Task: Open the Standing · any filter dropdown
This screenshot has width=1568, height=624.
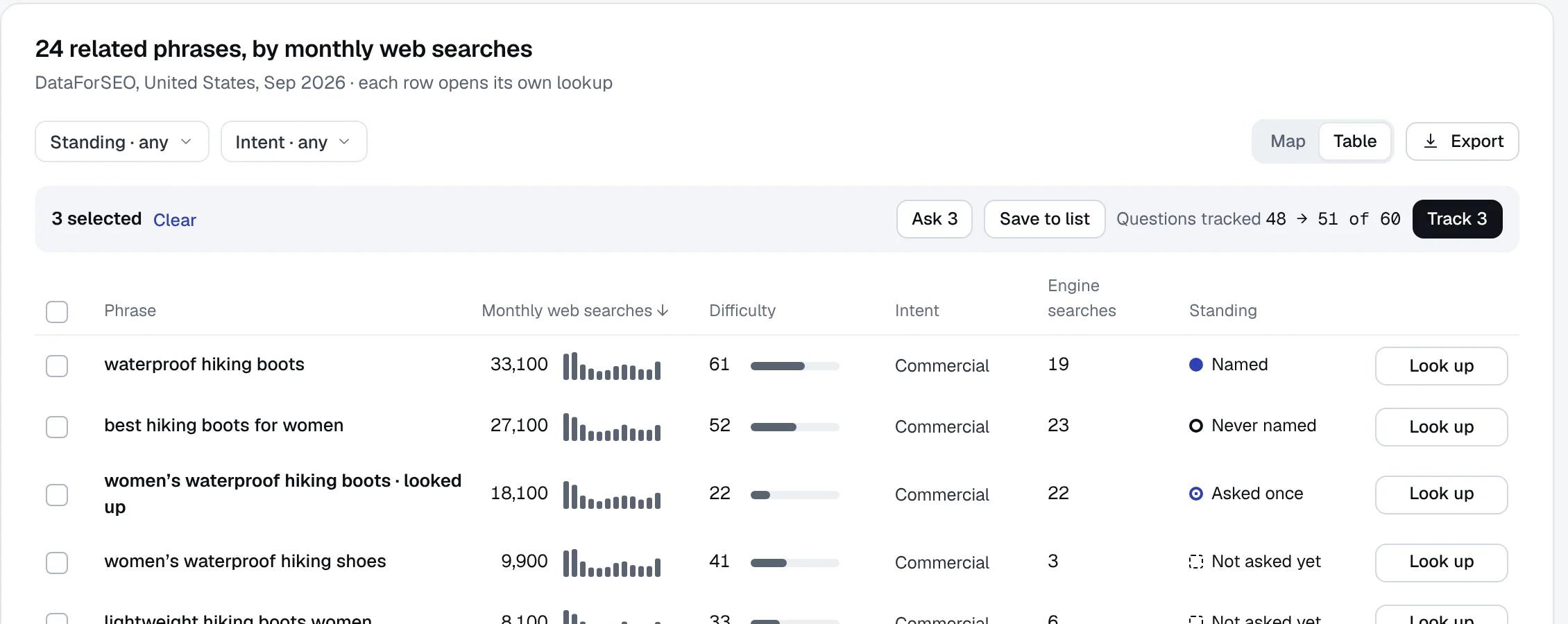Action: 122,141
